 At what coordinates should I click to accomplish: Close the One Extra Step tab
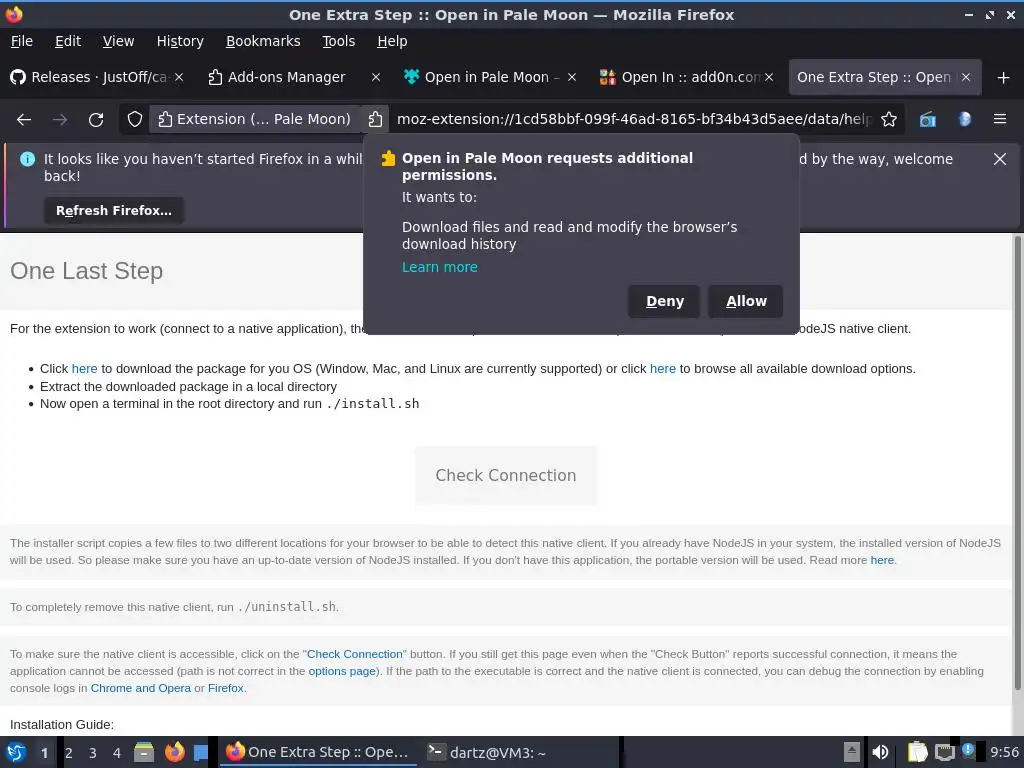click(x=966, y=77)
